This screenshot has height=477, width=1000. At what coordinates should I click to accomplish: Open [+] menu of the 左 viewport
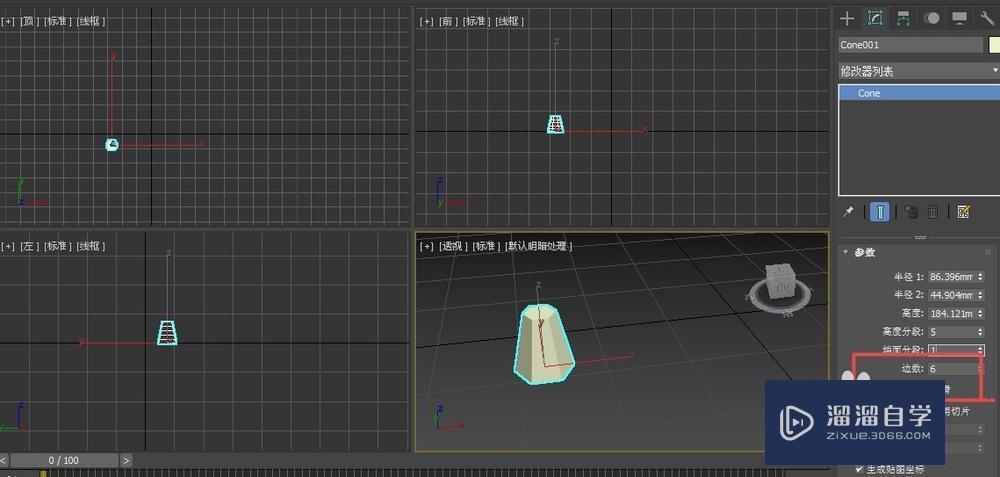coord(8,246)
